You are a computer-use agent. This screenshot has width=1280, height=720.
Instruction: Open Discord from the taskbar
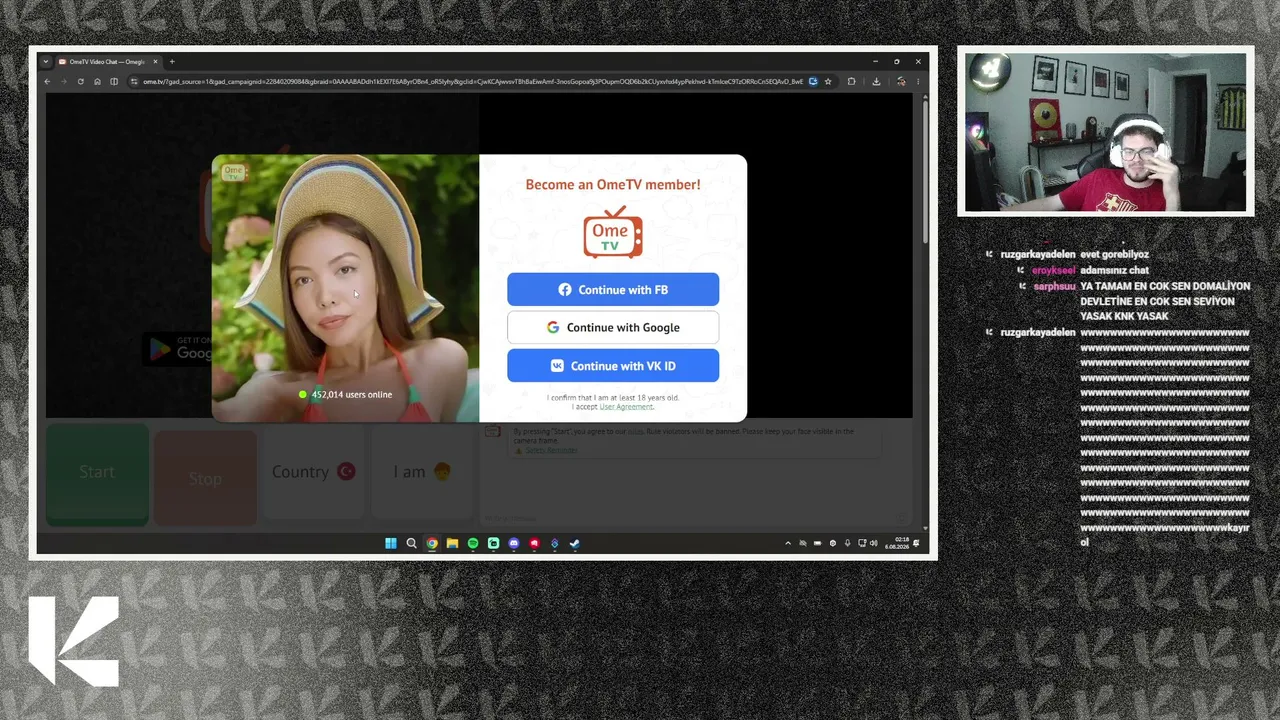514,544
